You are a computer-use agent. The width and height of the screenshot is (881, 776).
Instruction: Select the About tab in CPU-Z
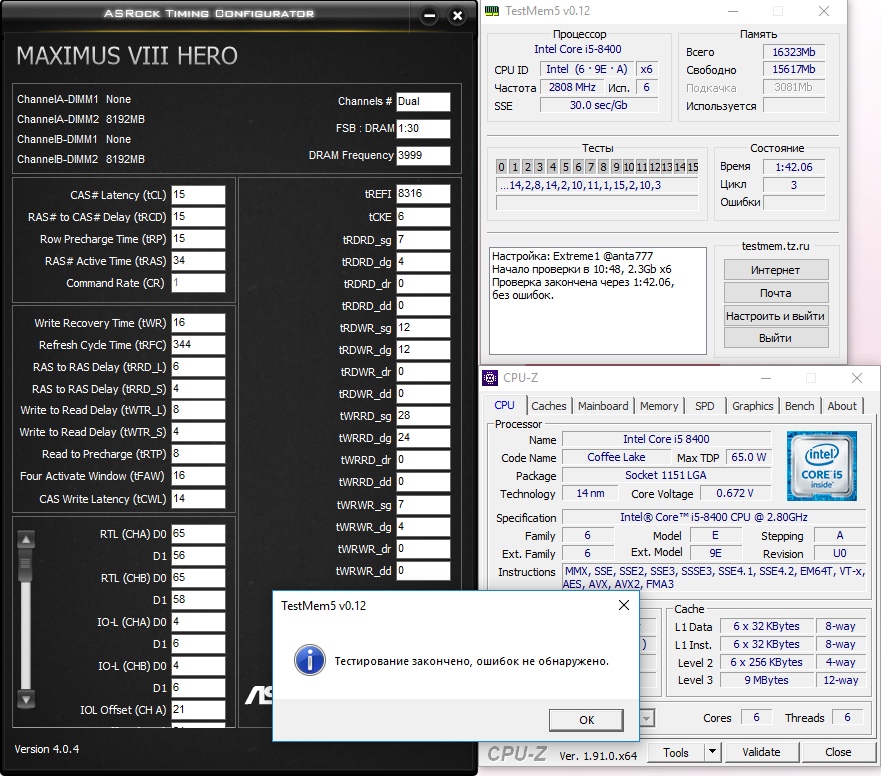click(x=842, y=406)
